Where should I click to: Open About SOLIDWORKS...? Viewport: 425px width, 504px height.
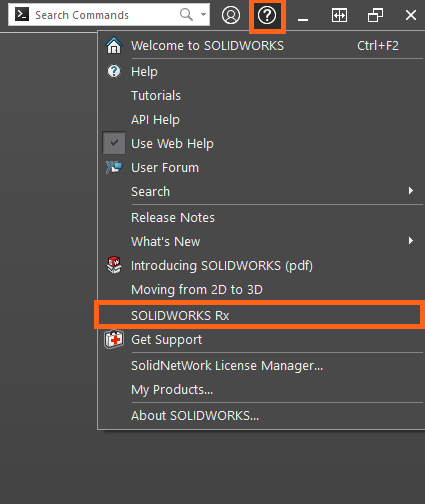(261, 416)
